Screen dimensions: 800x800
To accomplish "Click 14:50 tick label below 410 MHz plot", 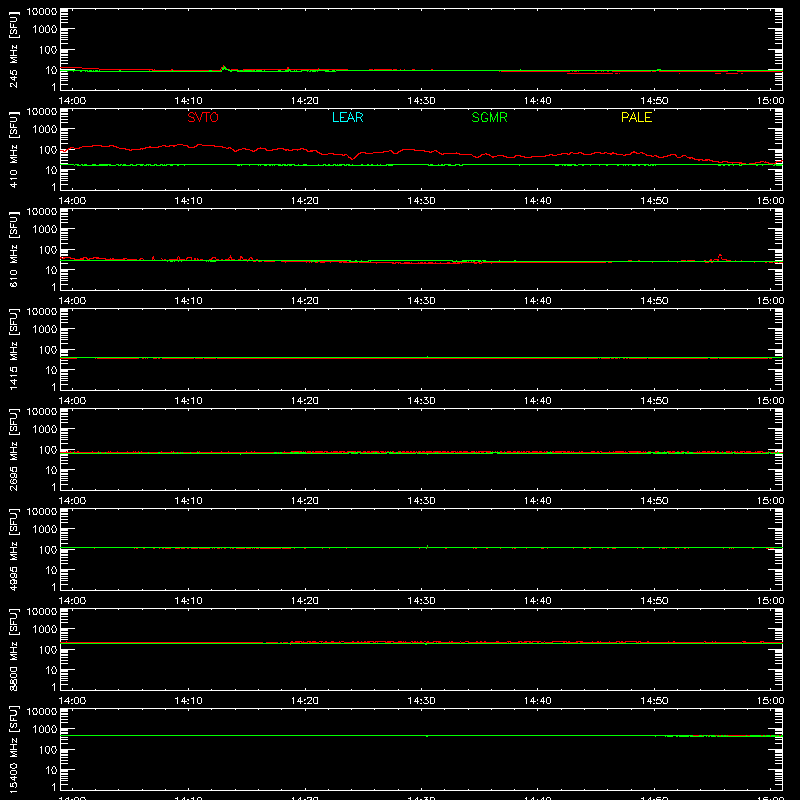I will pos(654,201).
